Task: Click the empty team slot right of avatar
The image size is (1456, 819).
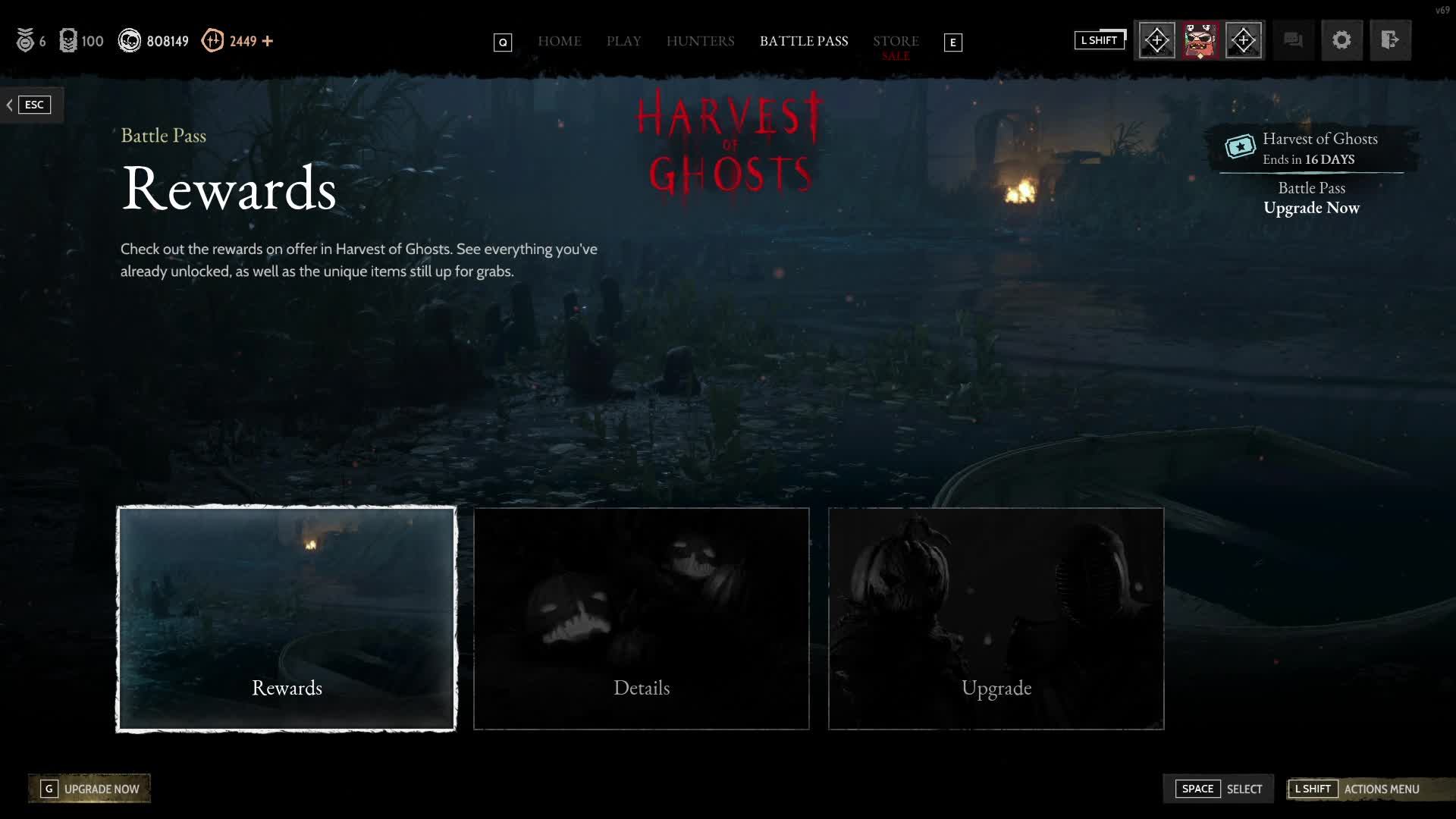Action: pyautogui.click(x=1243, y=40)
